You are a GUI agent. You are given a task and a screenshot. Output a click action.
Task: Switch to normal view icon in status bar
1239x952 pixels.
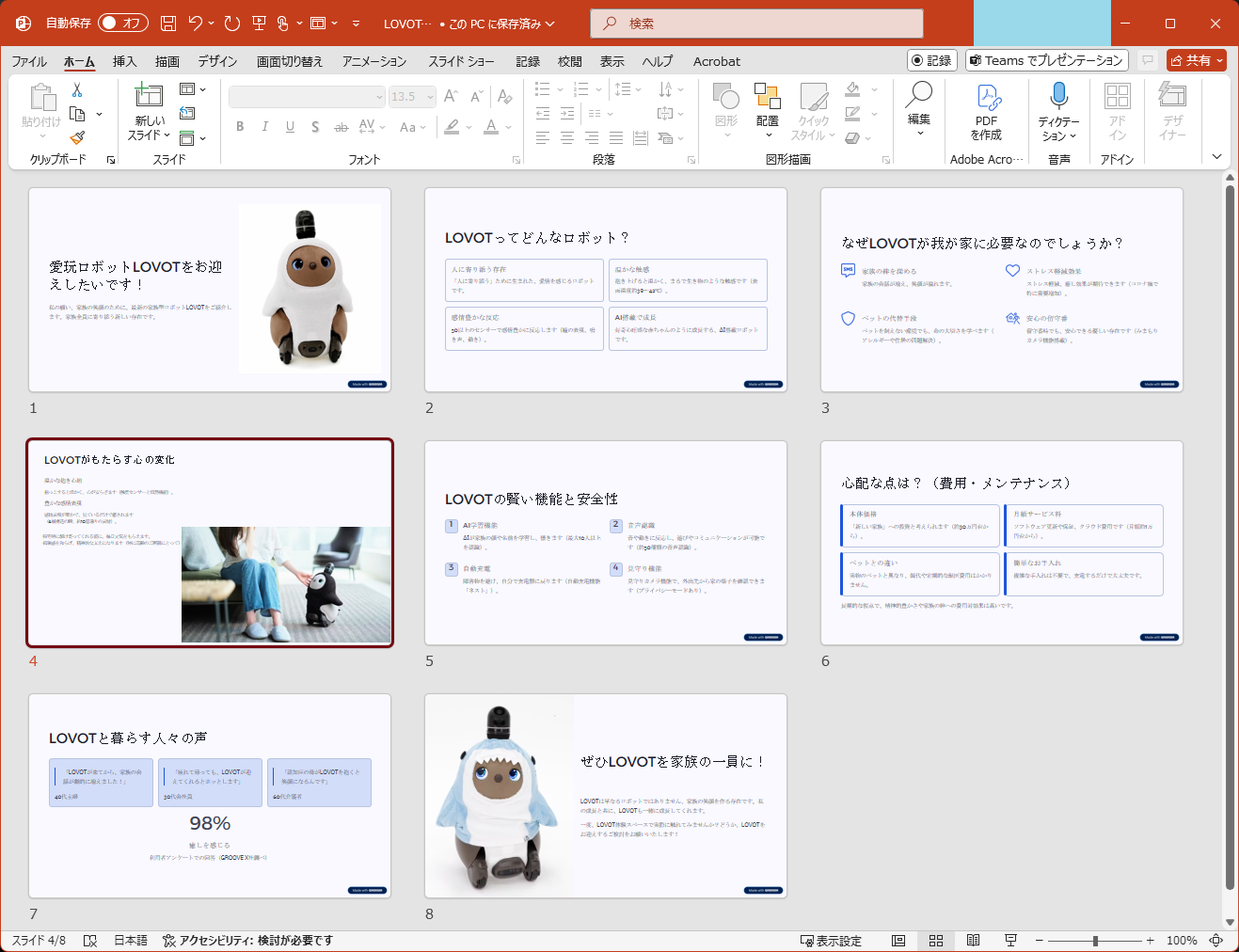tap(898, 941)
